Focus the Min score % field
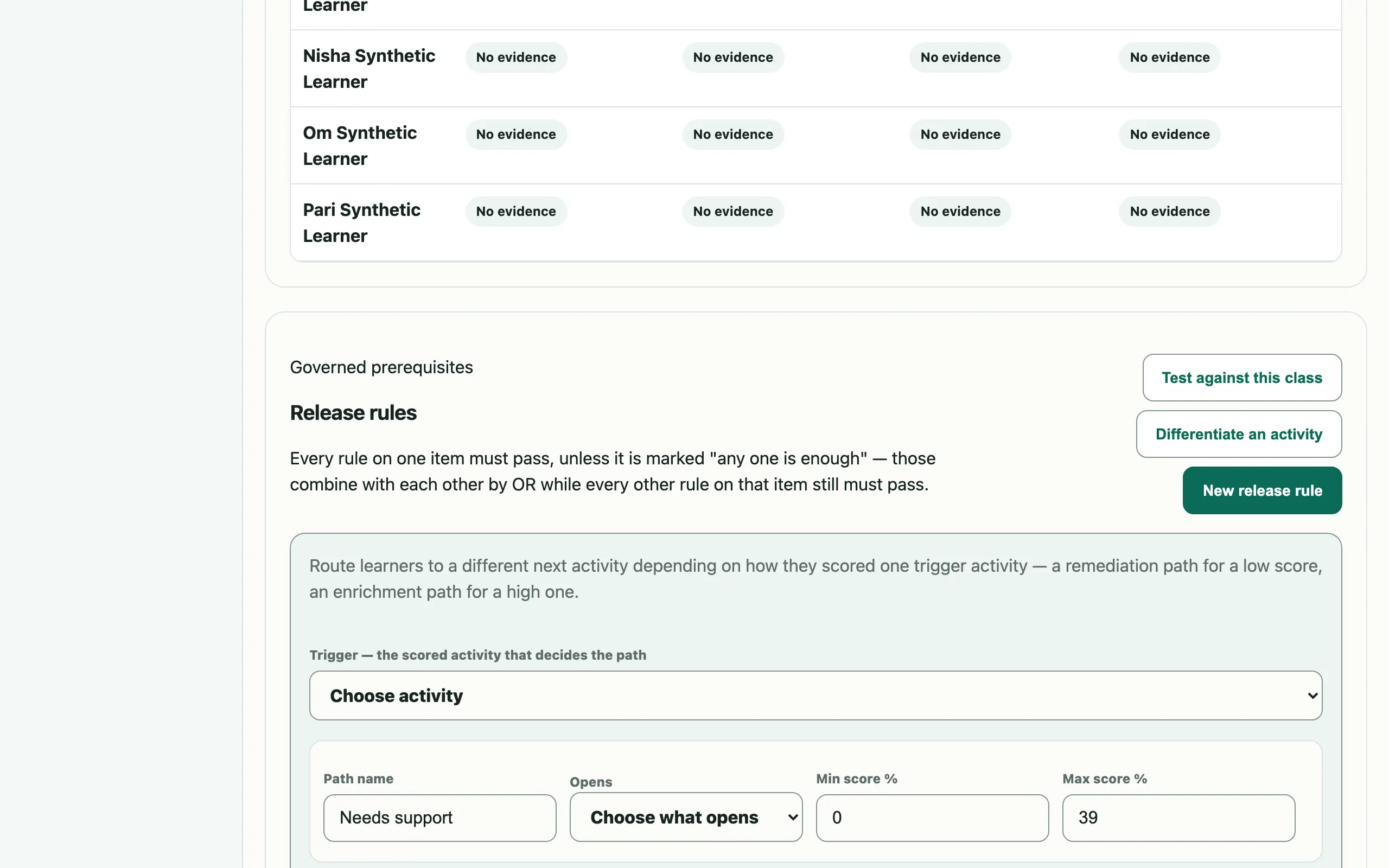The height and width of the screenshot is (868, 1389). point(932,818)
